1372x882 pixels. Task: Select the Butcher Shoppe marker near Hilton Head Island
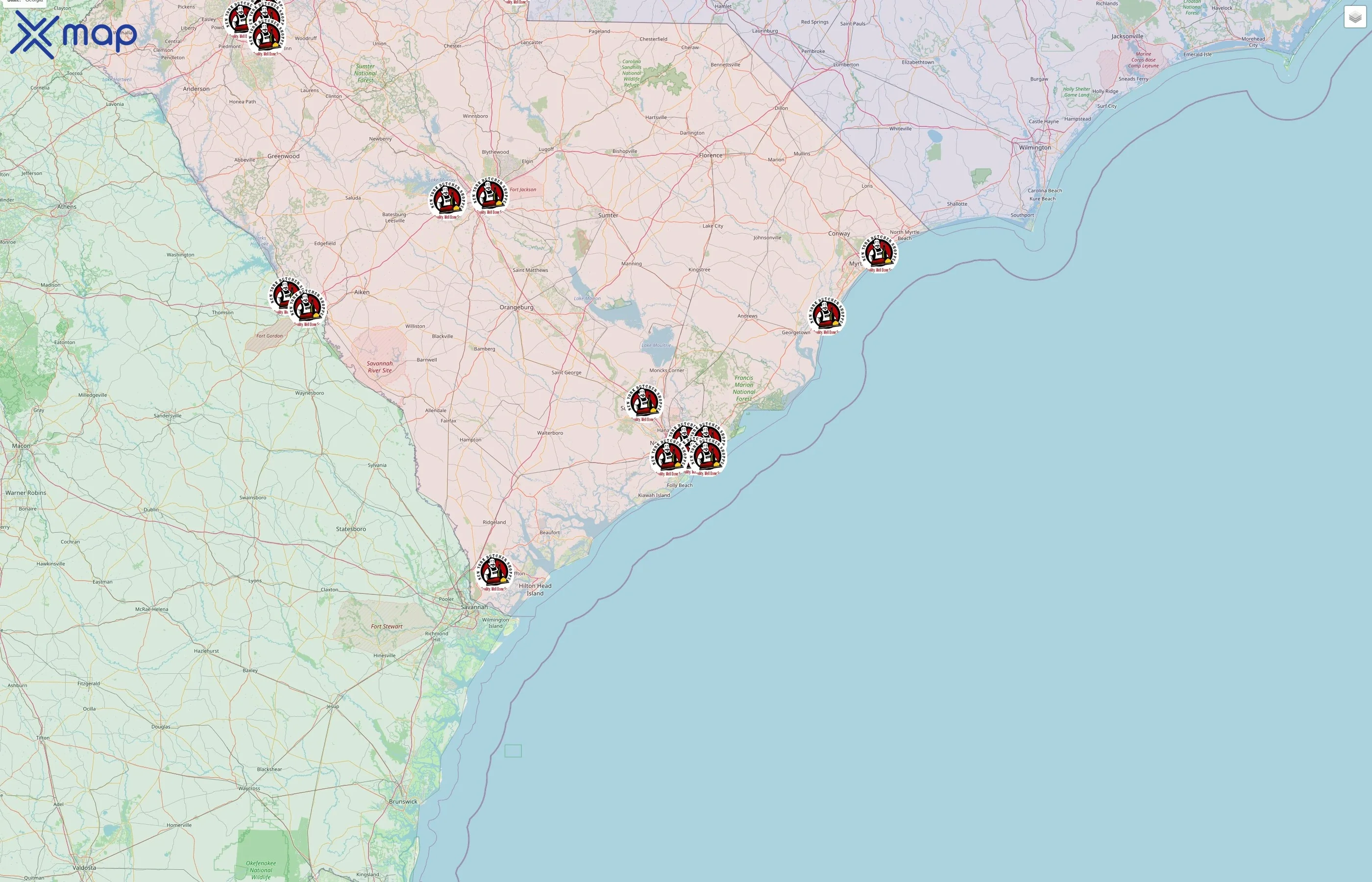coord(494,572)
